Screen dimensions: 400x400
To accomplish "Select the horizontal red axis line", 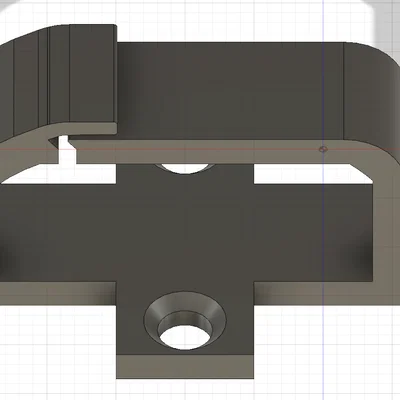I will pos(200,149).
